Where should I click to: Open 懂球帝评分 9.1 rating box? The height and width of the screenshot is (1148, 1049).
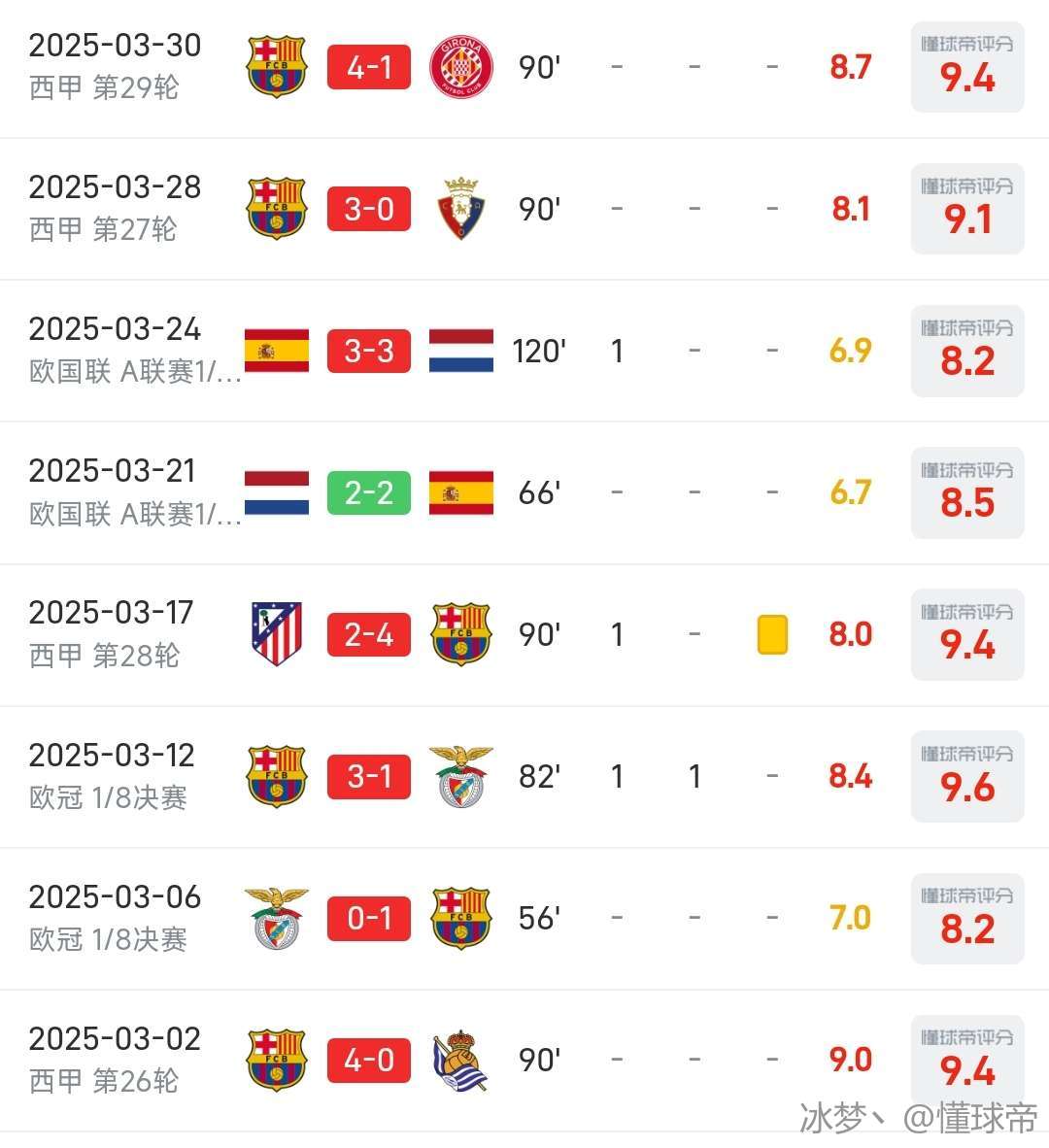point(967,209)
